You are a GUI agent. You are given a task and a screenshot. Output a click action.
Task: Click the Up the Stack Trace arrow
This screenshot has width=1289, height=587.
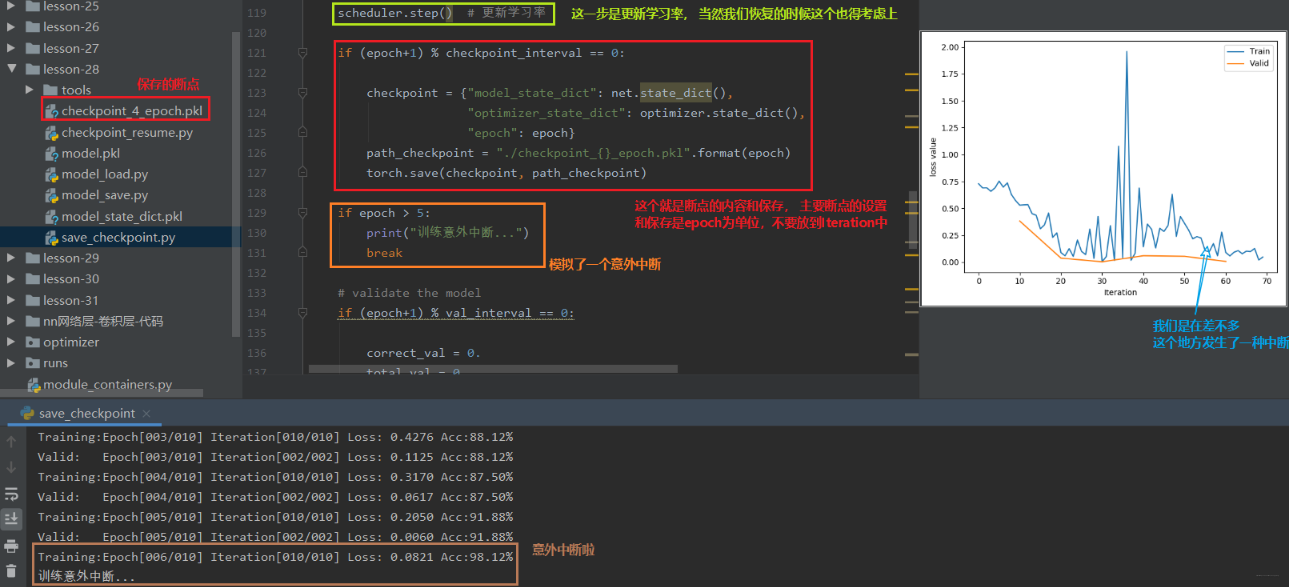(x=12, y=441)
